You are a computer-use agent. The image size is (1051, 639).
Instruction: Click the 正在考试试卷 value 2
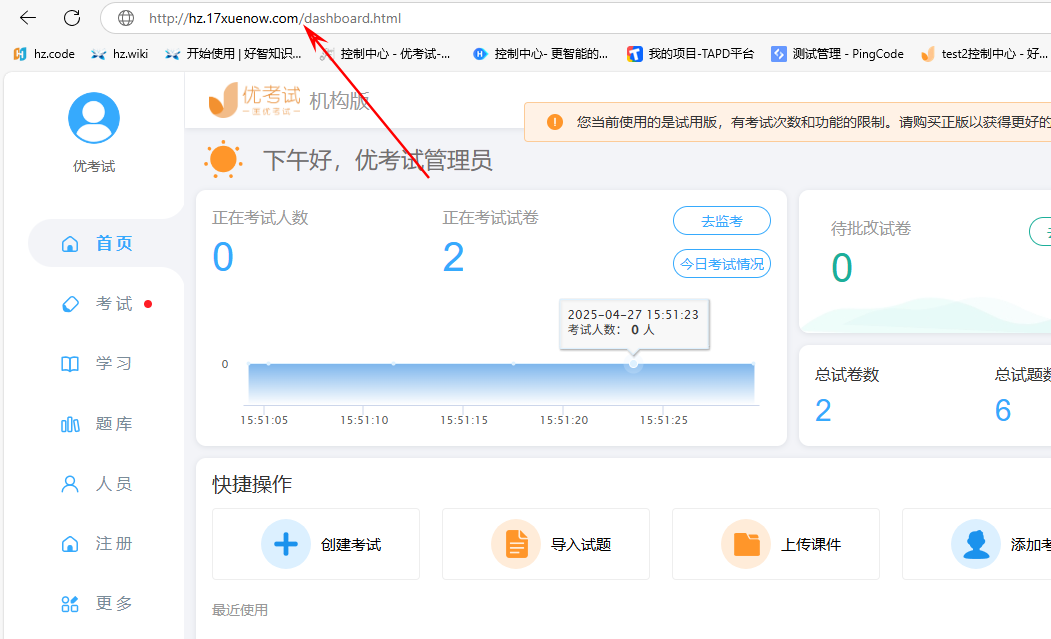coord(453,257)
